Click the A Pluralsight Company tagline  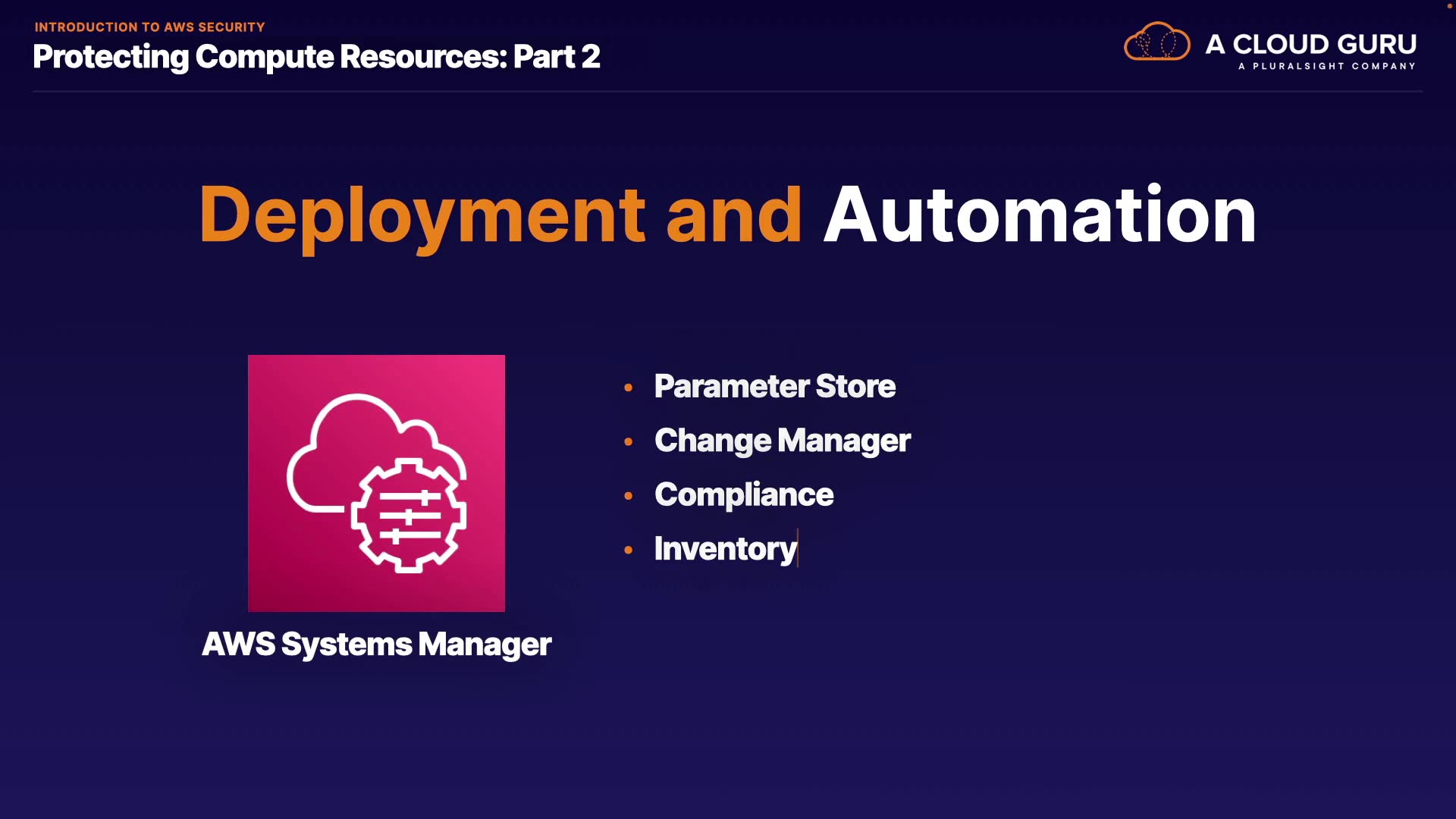click(x=1326, y=67)
